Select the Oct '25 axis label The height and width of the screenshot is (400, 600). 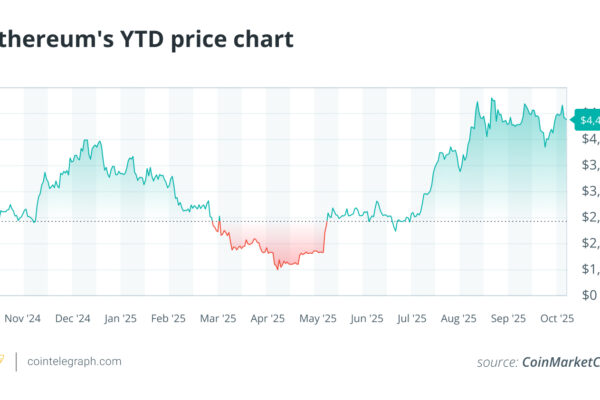555,319
